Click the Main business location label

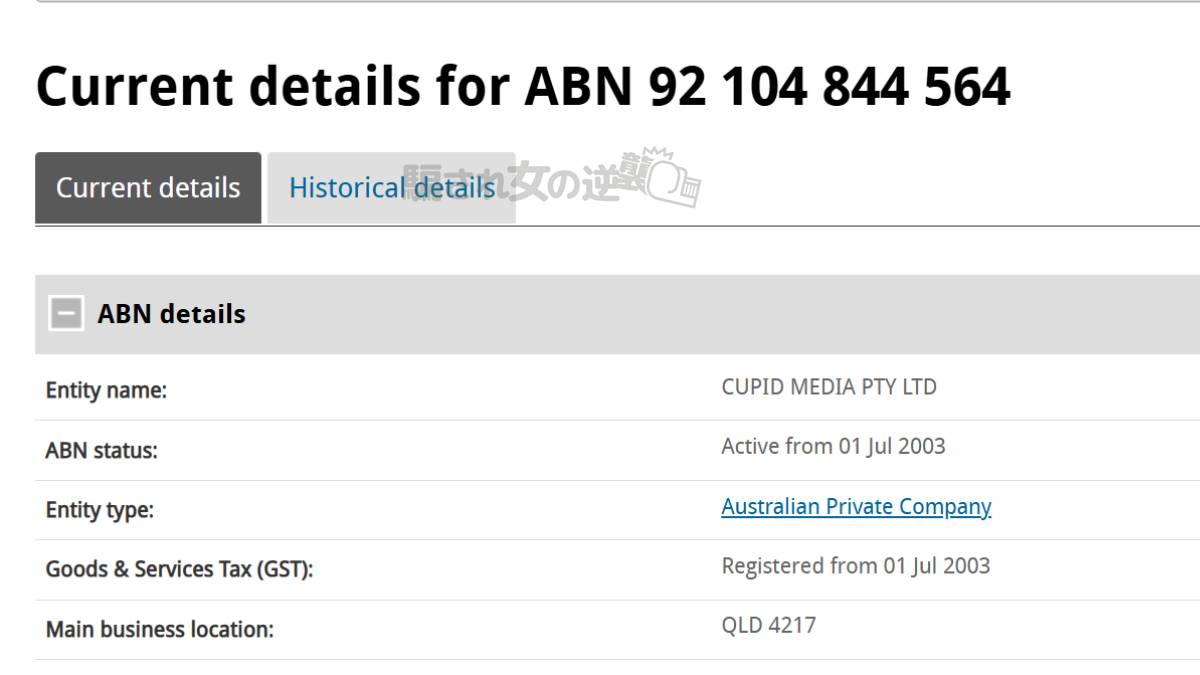160,630
